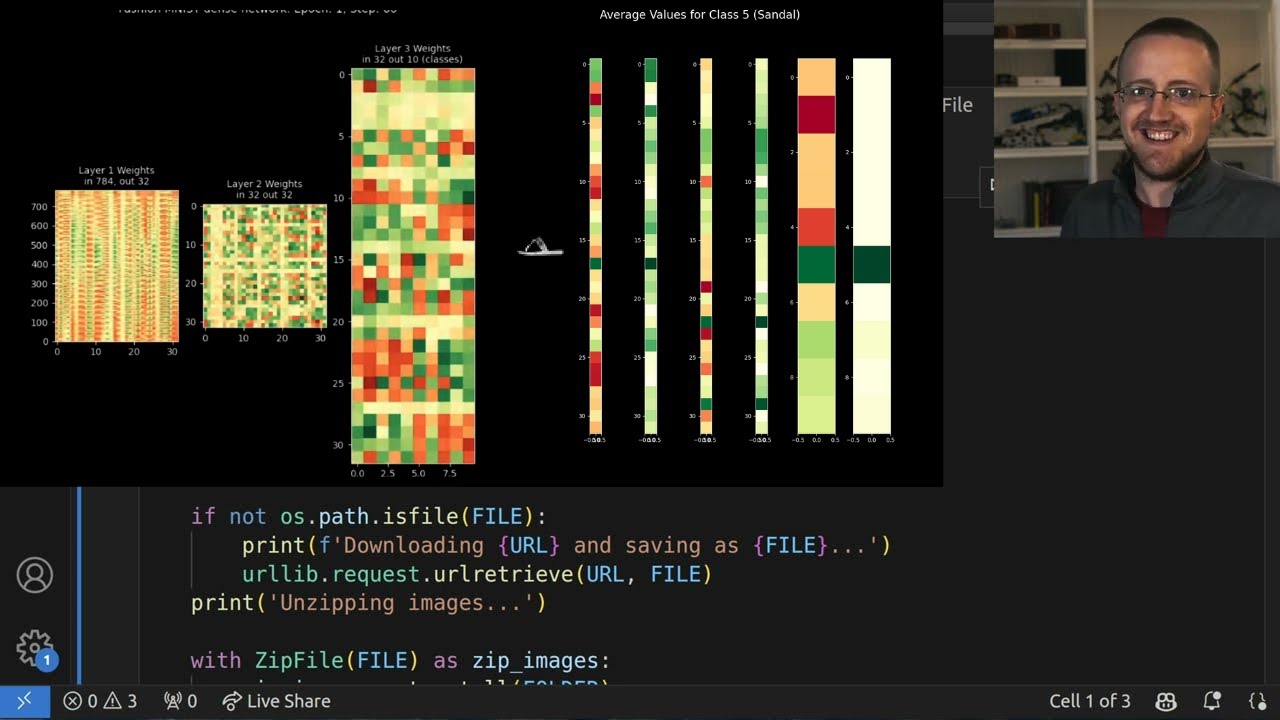Select the File menu label
1280x720 pixels.
958,104
